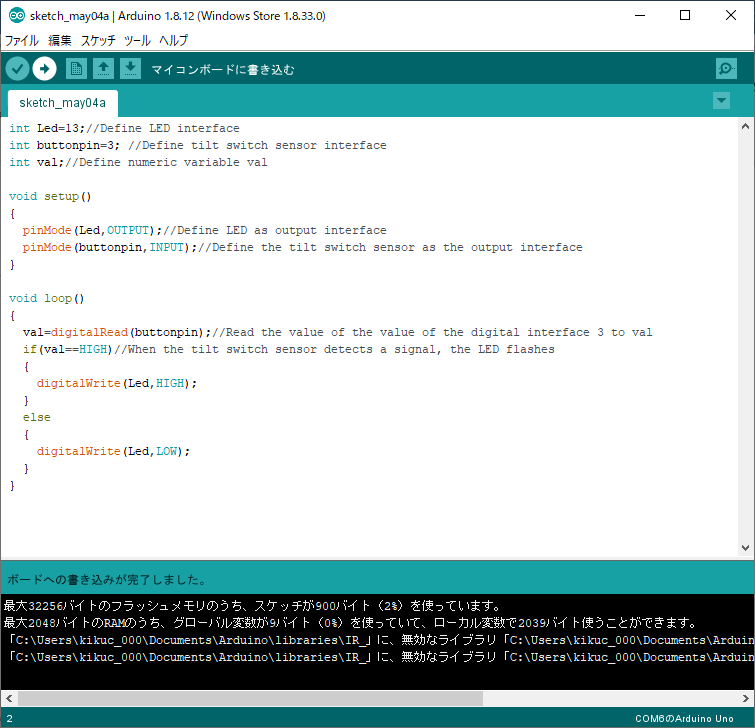
Task: Expand the tab options dropdown arrow
Action: click(x=721, y=101)
